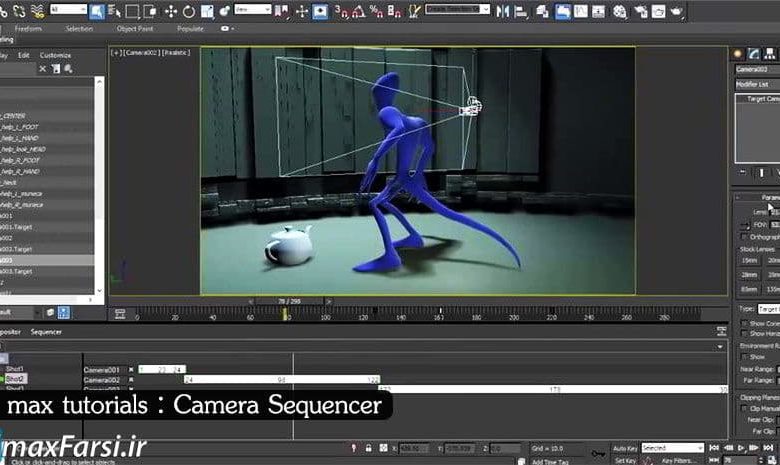Enable the Clip Manually checkbox
This screenshot has height=465, width=780.
(x=744, y=408)
